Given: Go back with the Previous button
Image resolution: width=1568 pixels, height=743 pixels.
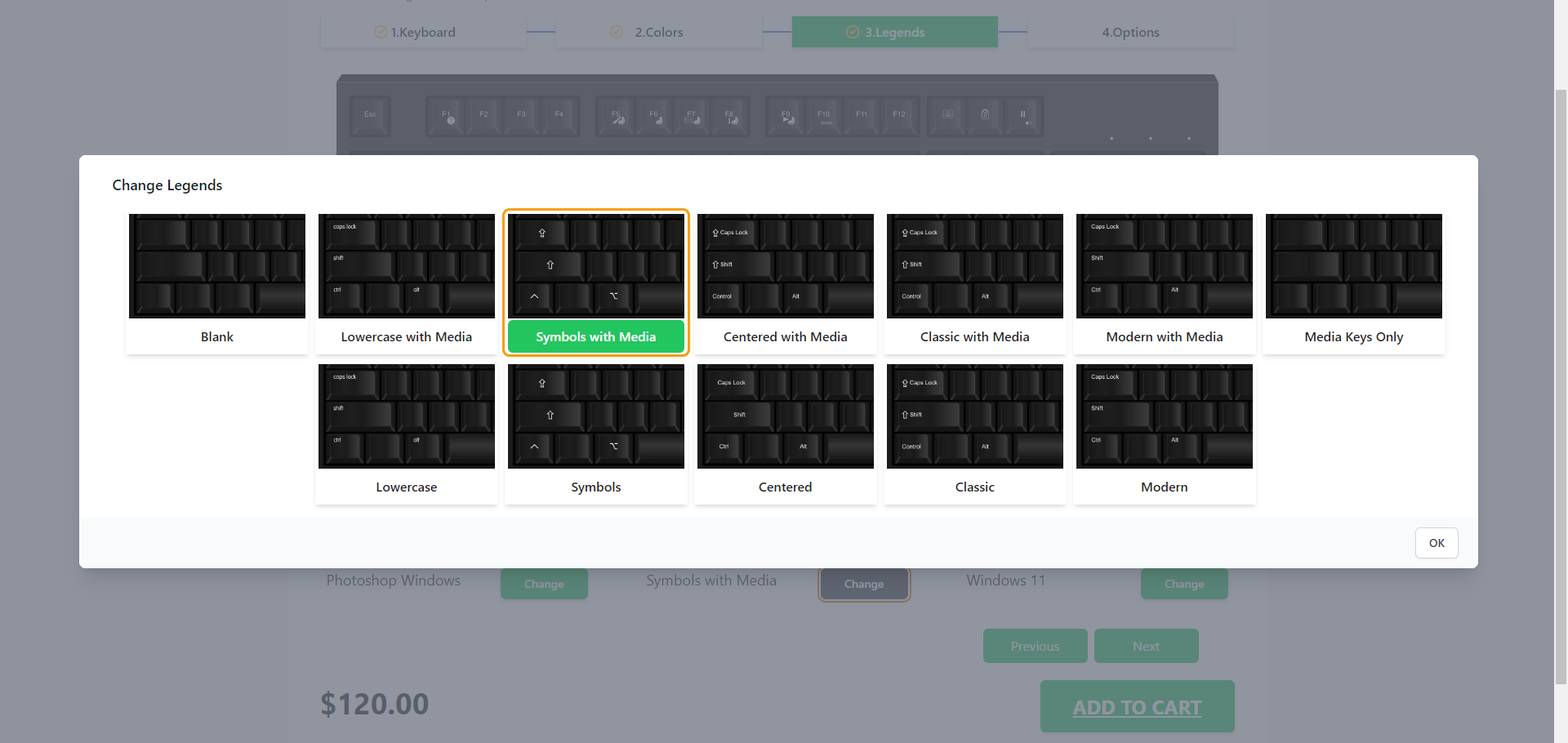Looking at the screenshot, I should (1036, 646).
